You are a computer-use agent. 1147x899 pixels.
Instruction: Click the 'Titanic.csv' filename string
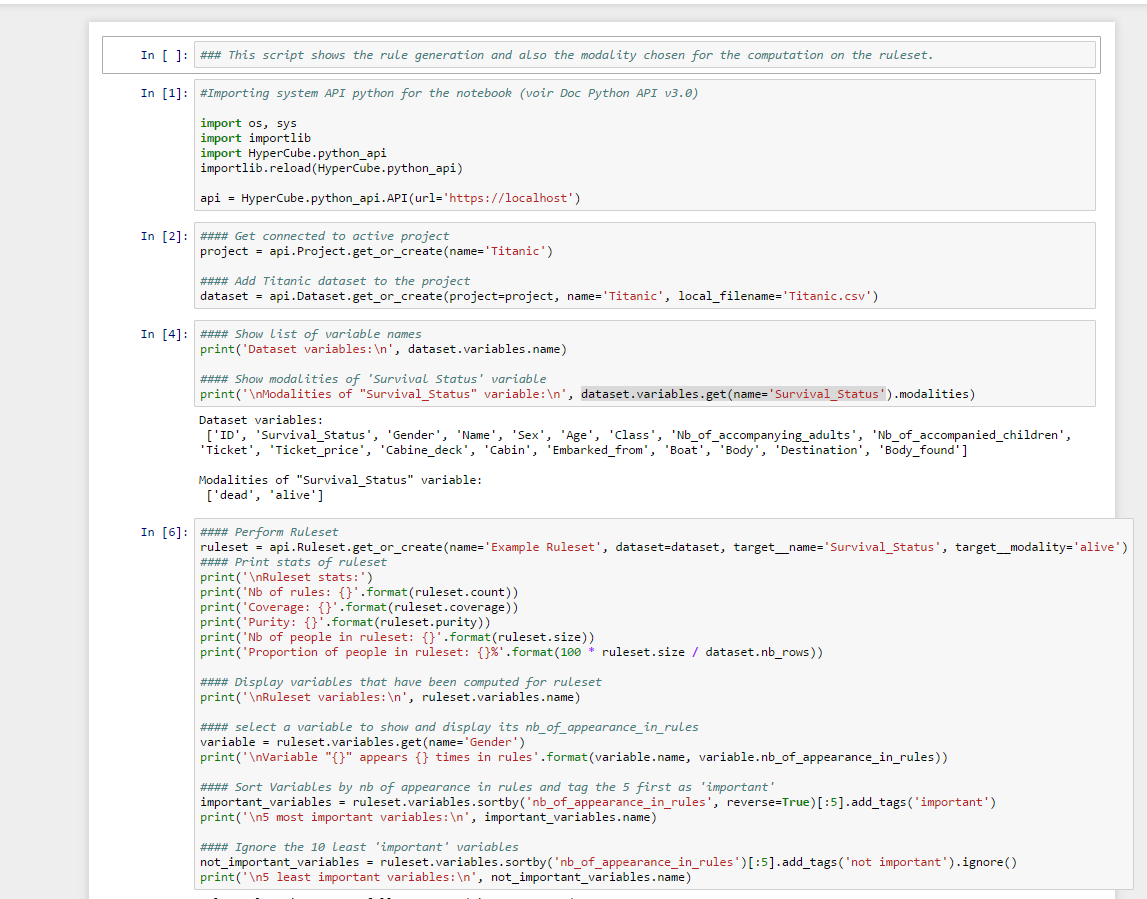[827, 296]
